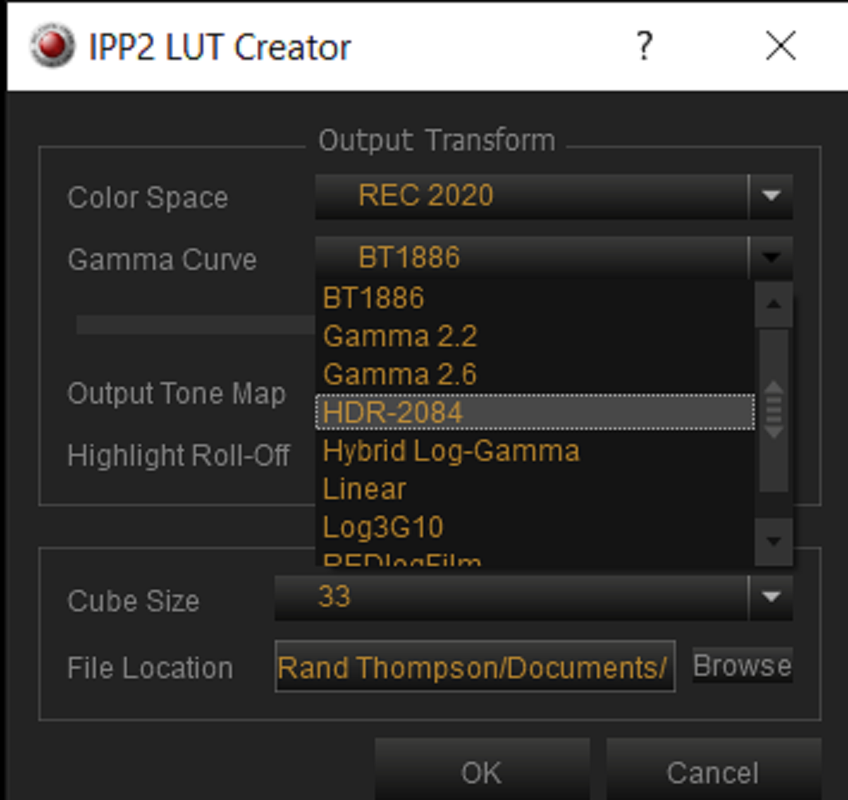
Task: Pick Hybrid Log-Gamma option
Action: point(534,451)
